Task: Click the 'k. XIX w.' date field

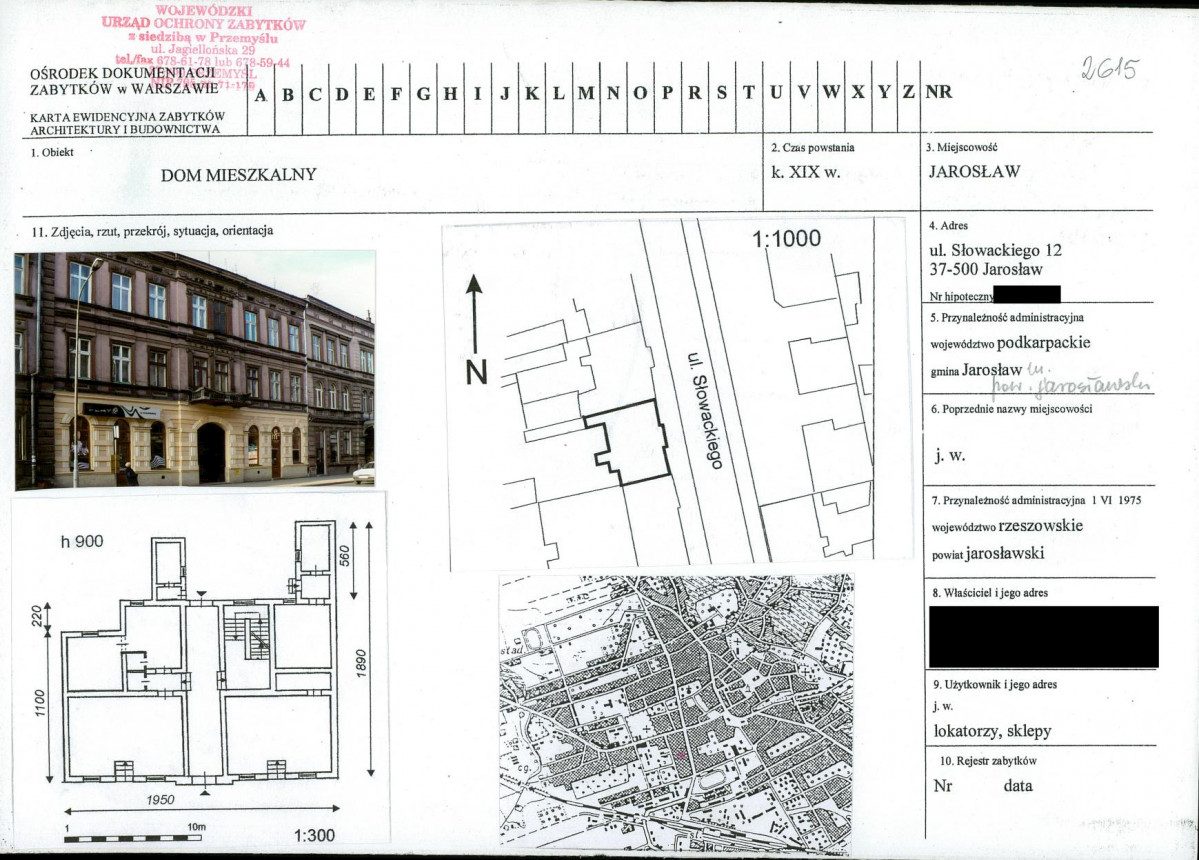Action: pyautogui.click(x=806, y=171)
